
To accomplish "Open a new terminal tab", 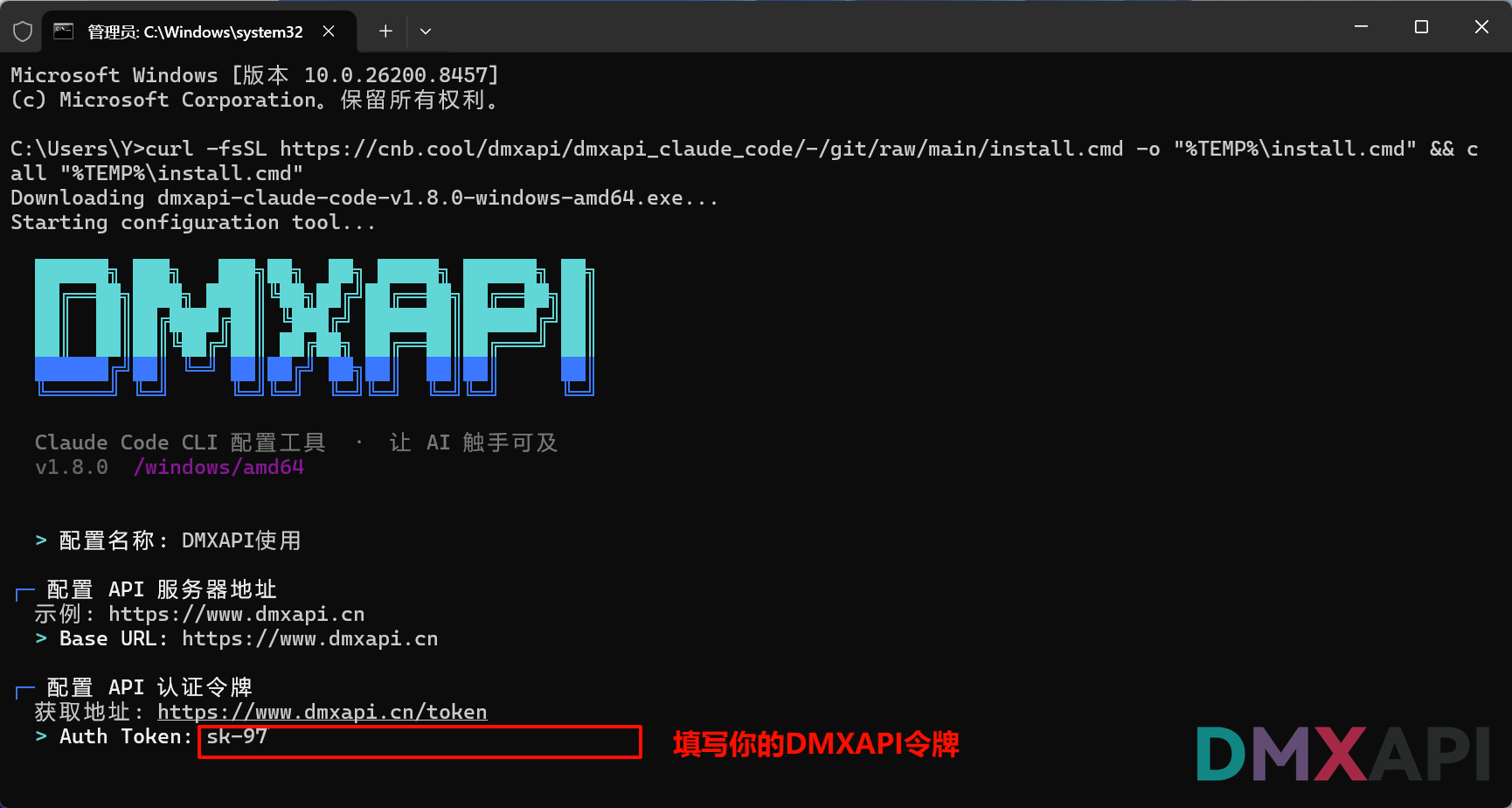I will (x=385, y=31).
